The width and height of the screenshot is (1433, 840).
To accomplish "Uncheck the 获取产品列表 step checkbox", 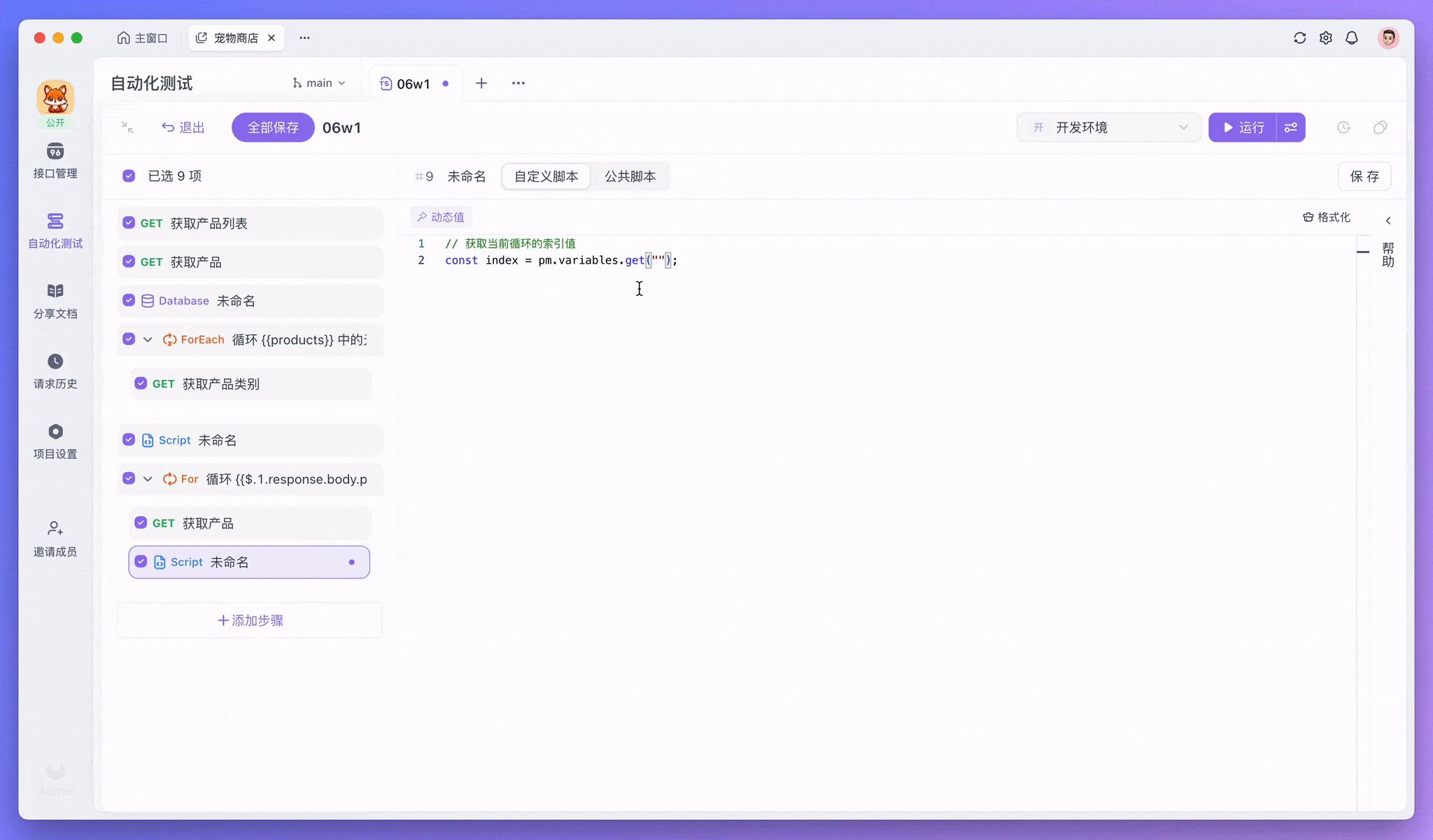I will 129,223.
